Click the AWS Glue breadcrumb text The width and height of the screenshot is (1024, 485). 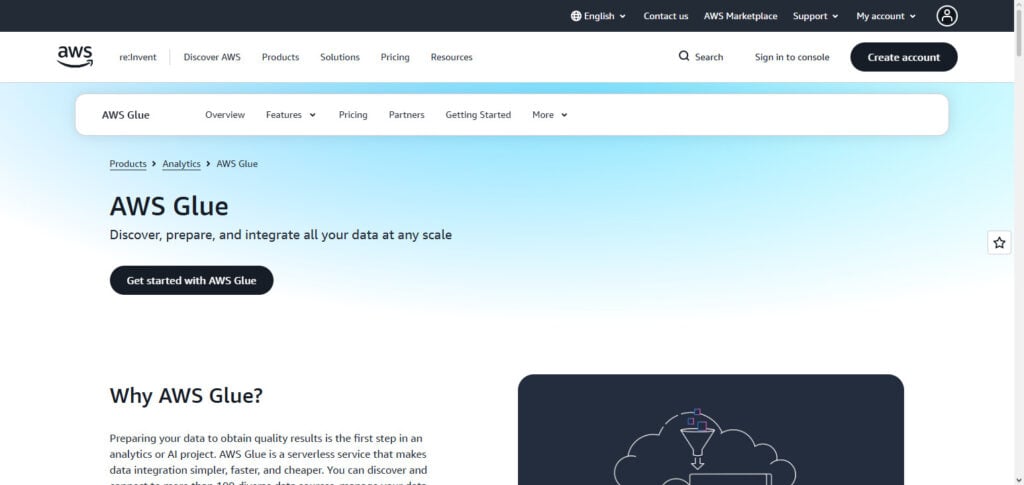click(x=237, y=164)
